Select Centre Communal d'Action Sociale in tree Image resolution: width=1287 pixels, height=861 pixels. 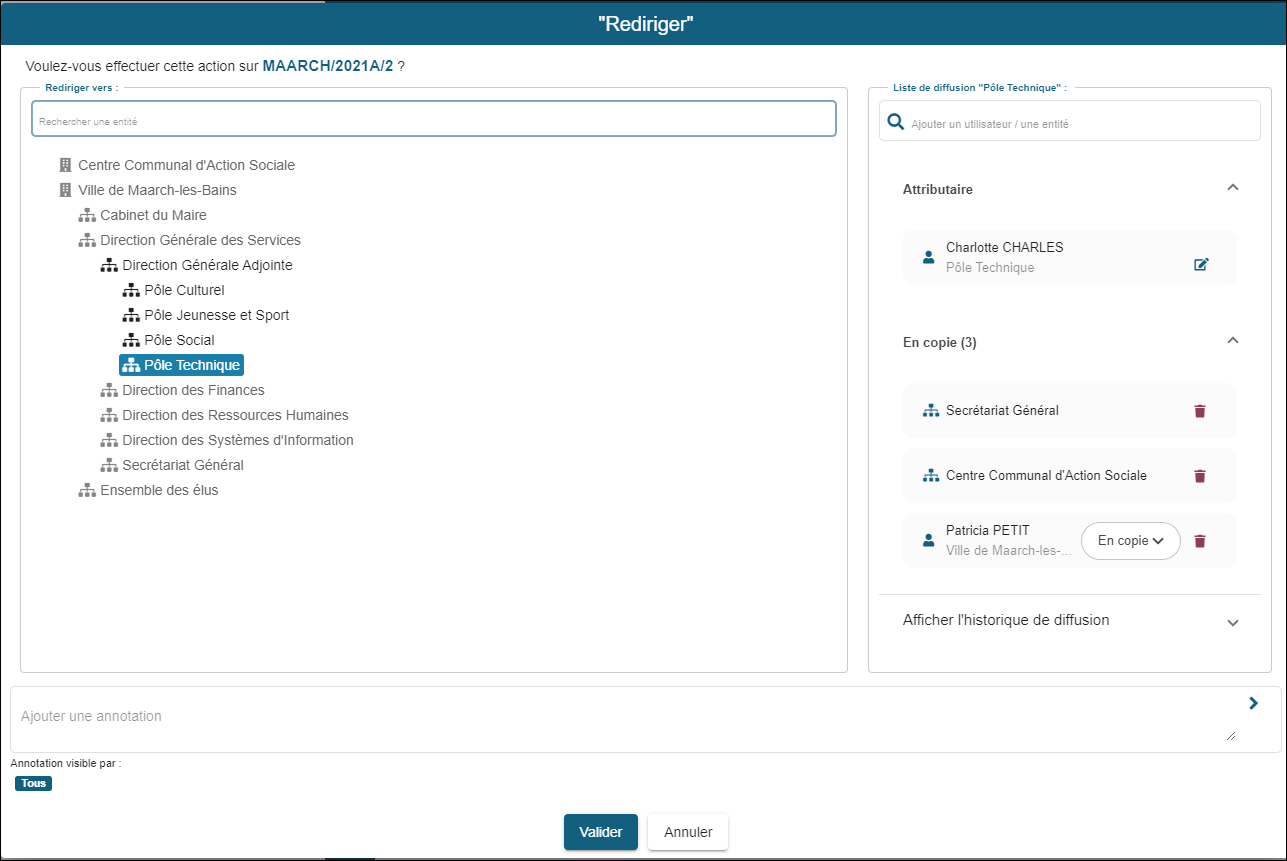click(187, 165)
